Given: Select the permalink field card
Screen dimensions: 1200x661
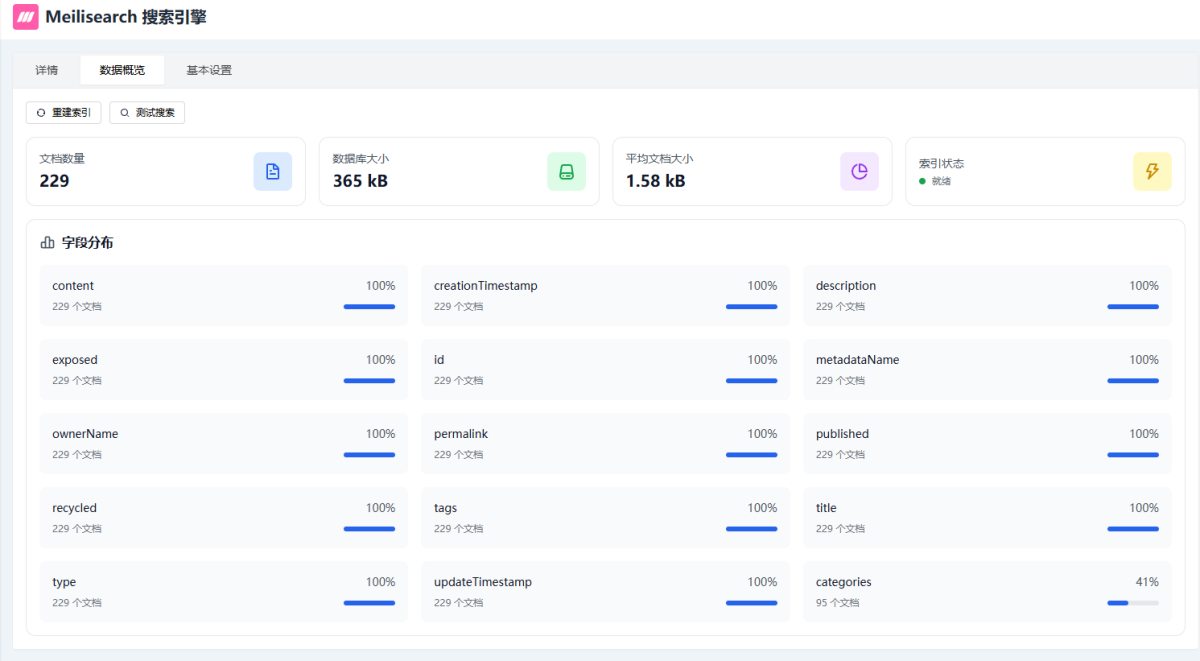Looking at the screenshot, I should point(604,443).
